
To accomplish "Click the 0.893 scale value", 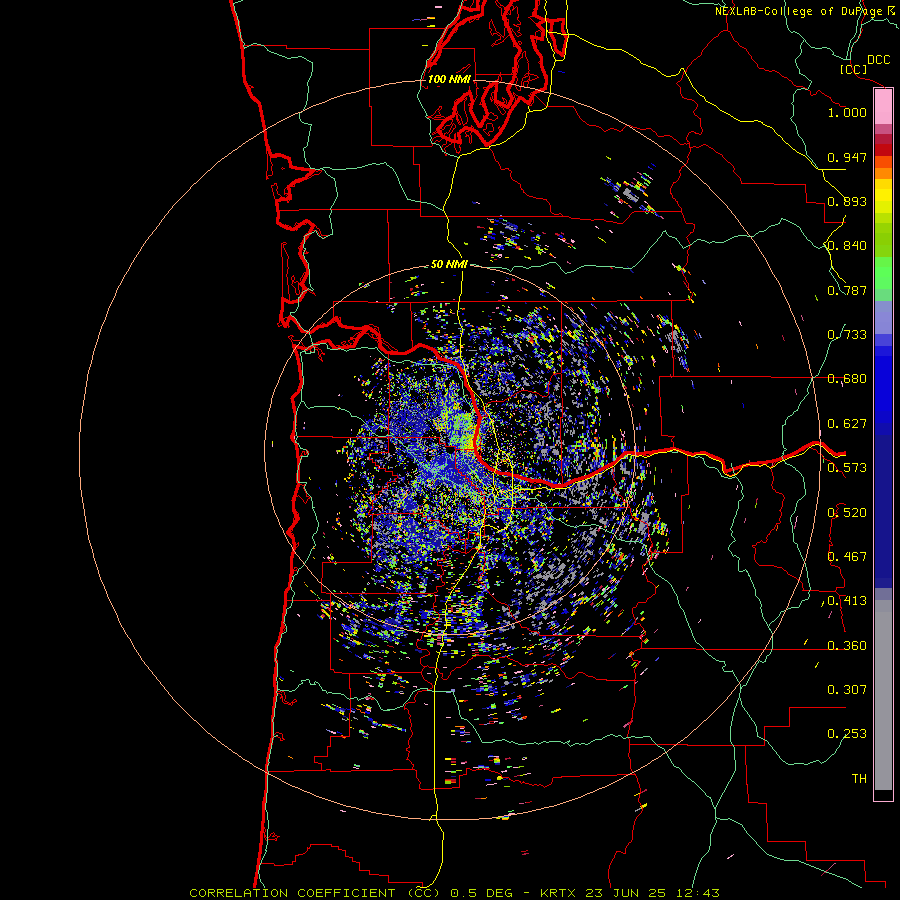I will [847, 201].
